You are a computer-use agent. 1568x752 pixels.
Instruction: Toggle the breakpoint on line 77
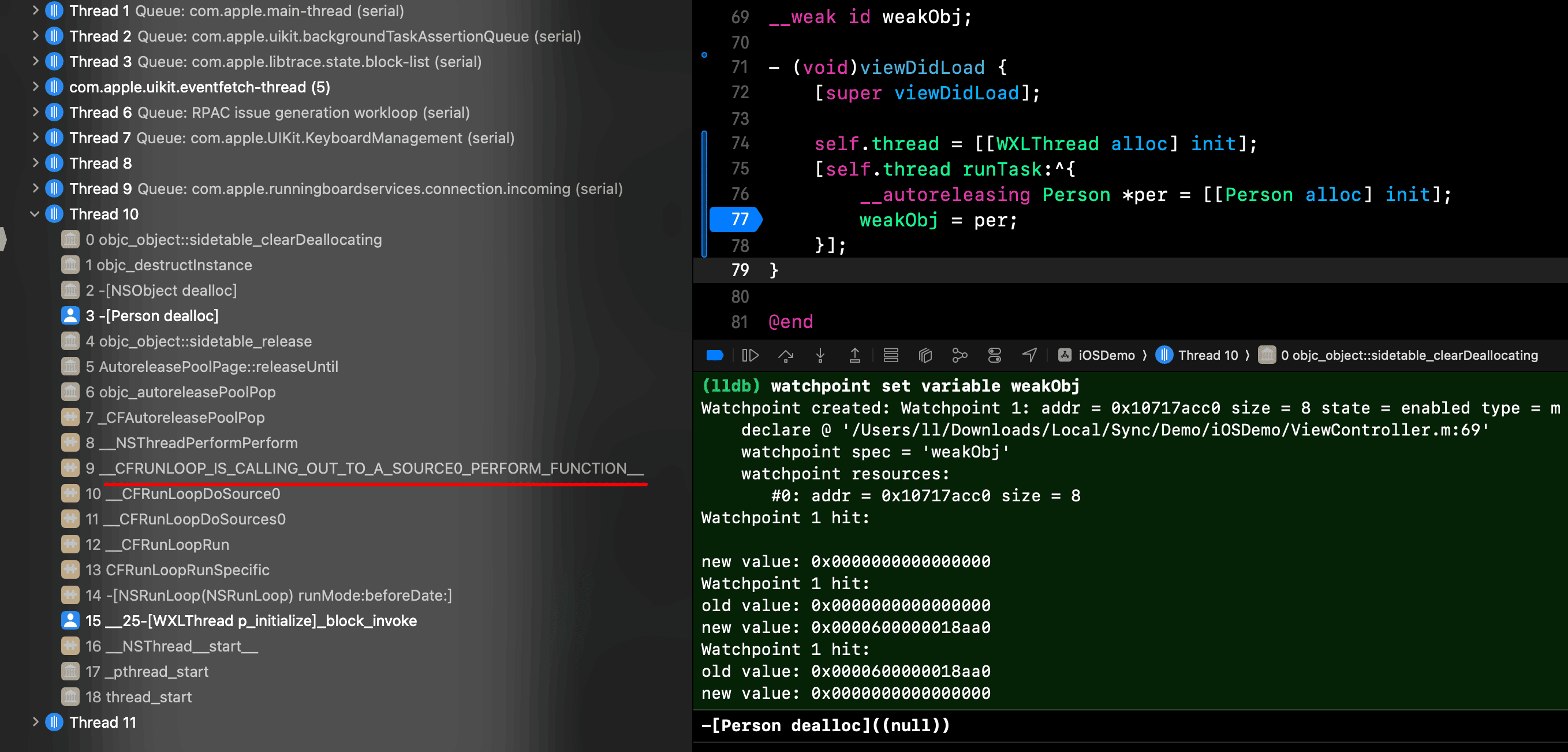pos(736,219)
